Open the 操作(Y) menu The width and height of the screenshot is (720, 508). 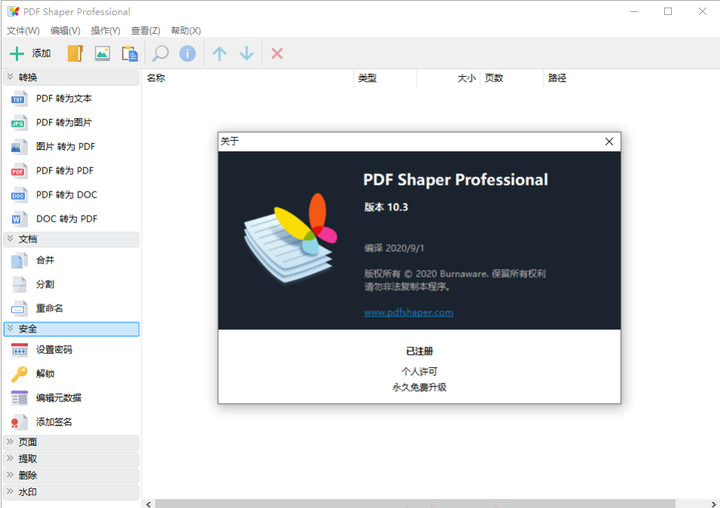pyautogui.click(x=106, y=31)
